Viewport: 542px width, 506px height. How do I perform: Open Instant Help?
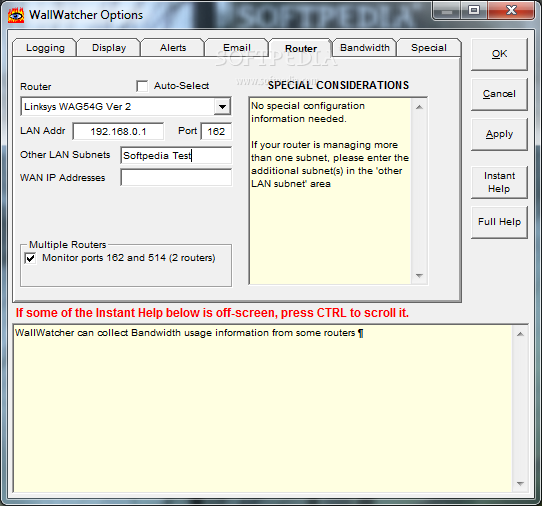pos(499,182)
